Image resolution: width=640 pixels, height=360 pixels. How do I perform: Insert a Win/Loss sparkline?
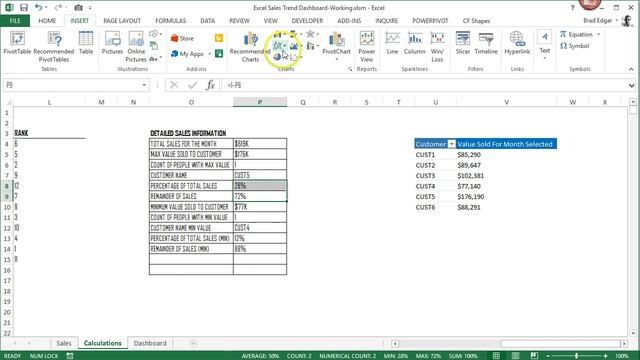[x=437, y=47]
